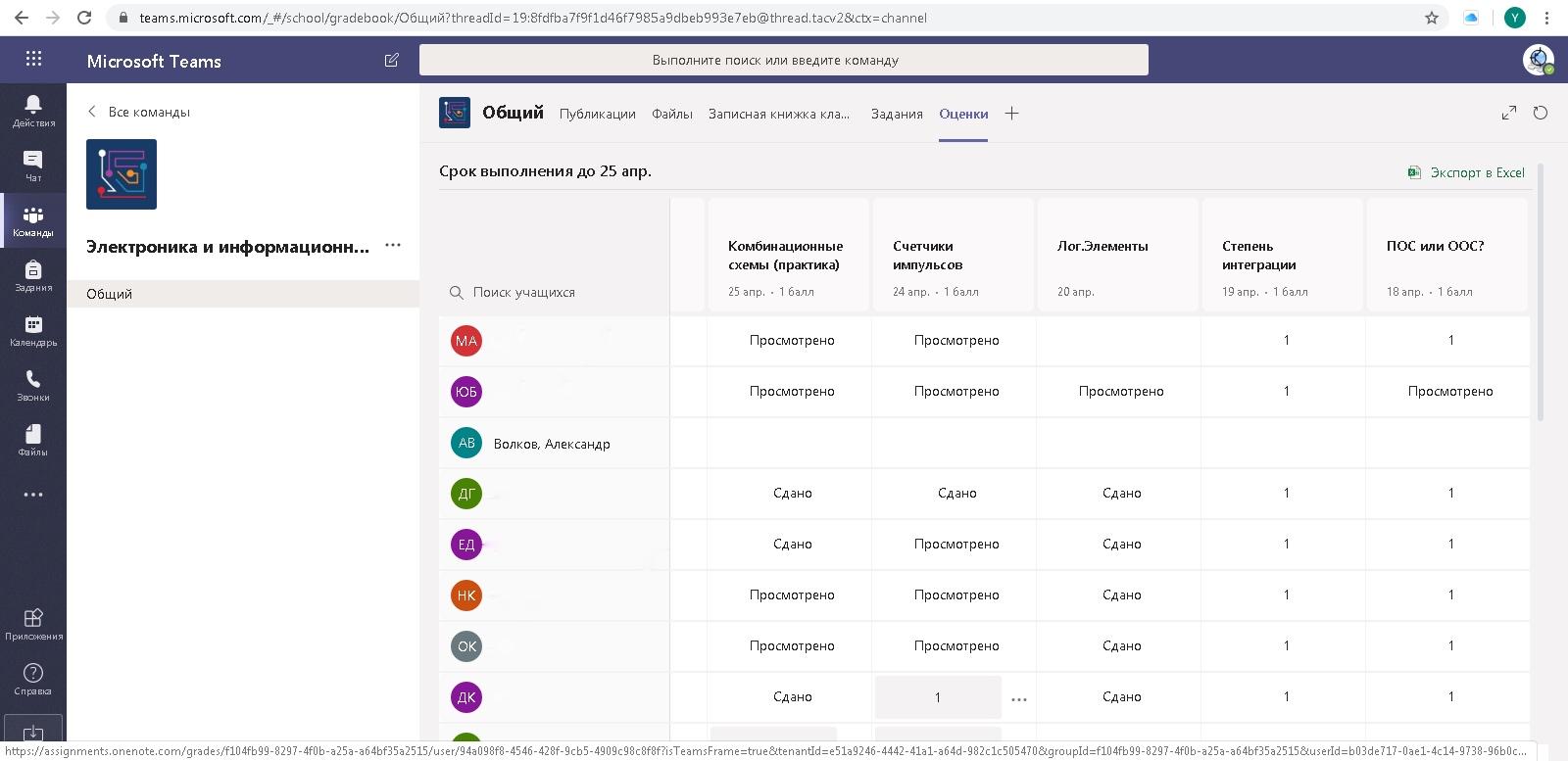Open the Calendar app in sidebar
This screenshot has width=1568, height=761.
click(x=32, y=330)
